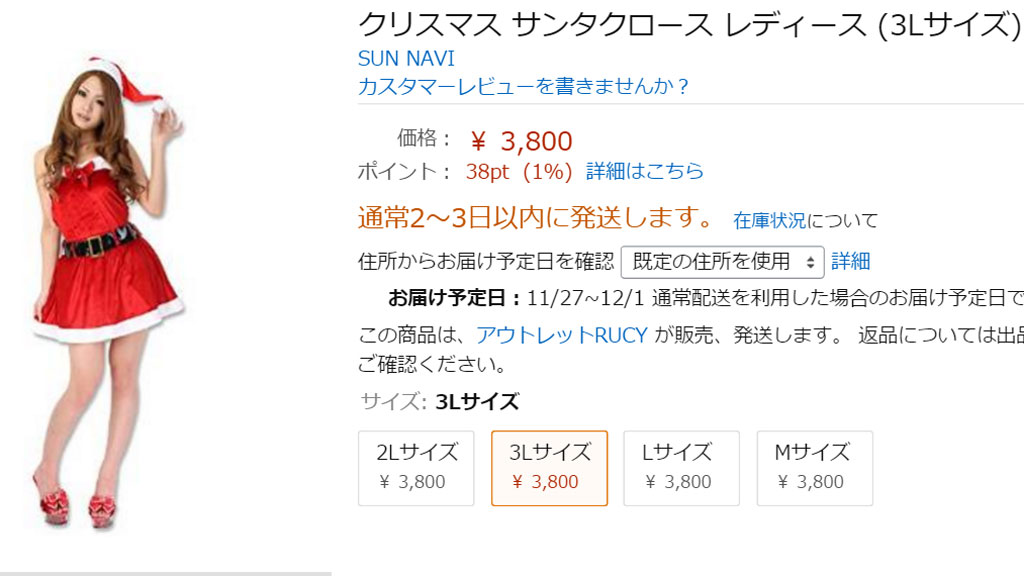Click the gray horizontal scrollbar under the image
1024x576 pixels.
(x=166, y=574)
